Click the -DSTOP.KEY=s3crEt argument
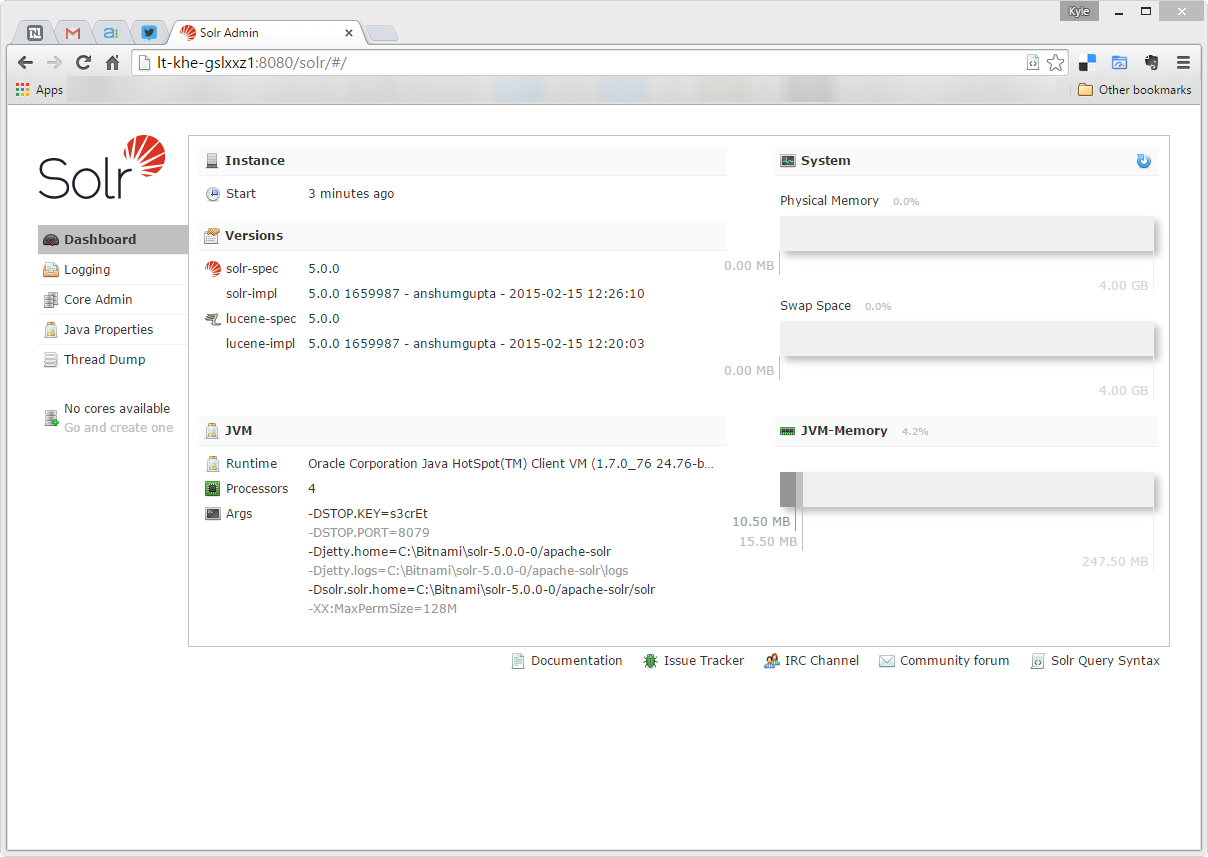1208x857 pixels. [x=368, y=513]
